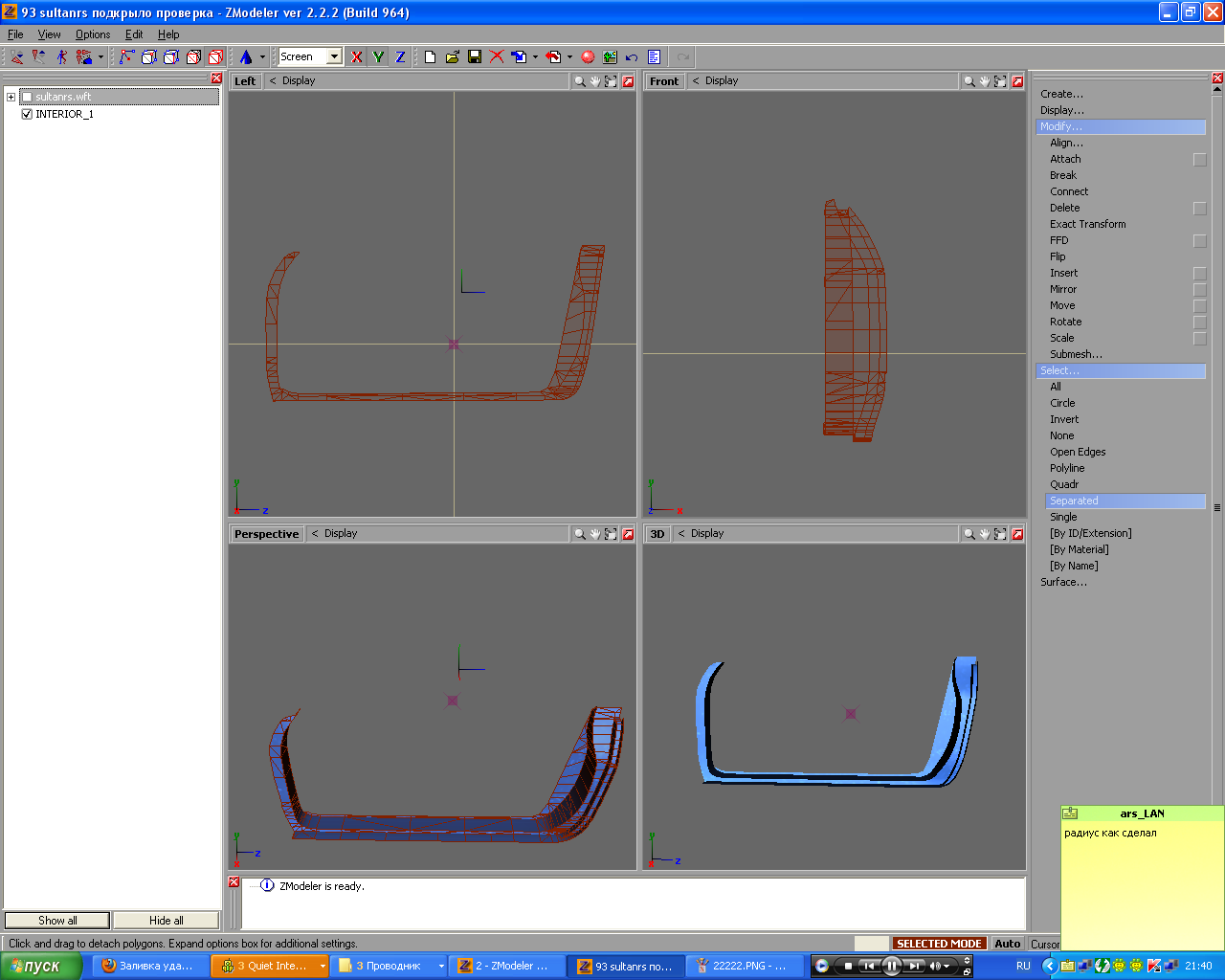
Task: Create new document from toolbar
Action: pos(431,57)
